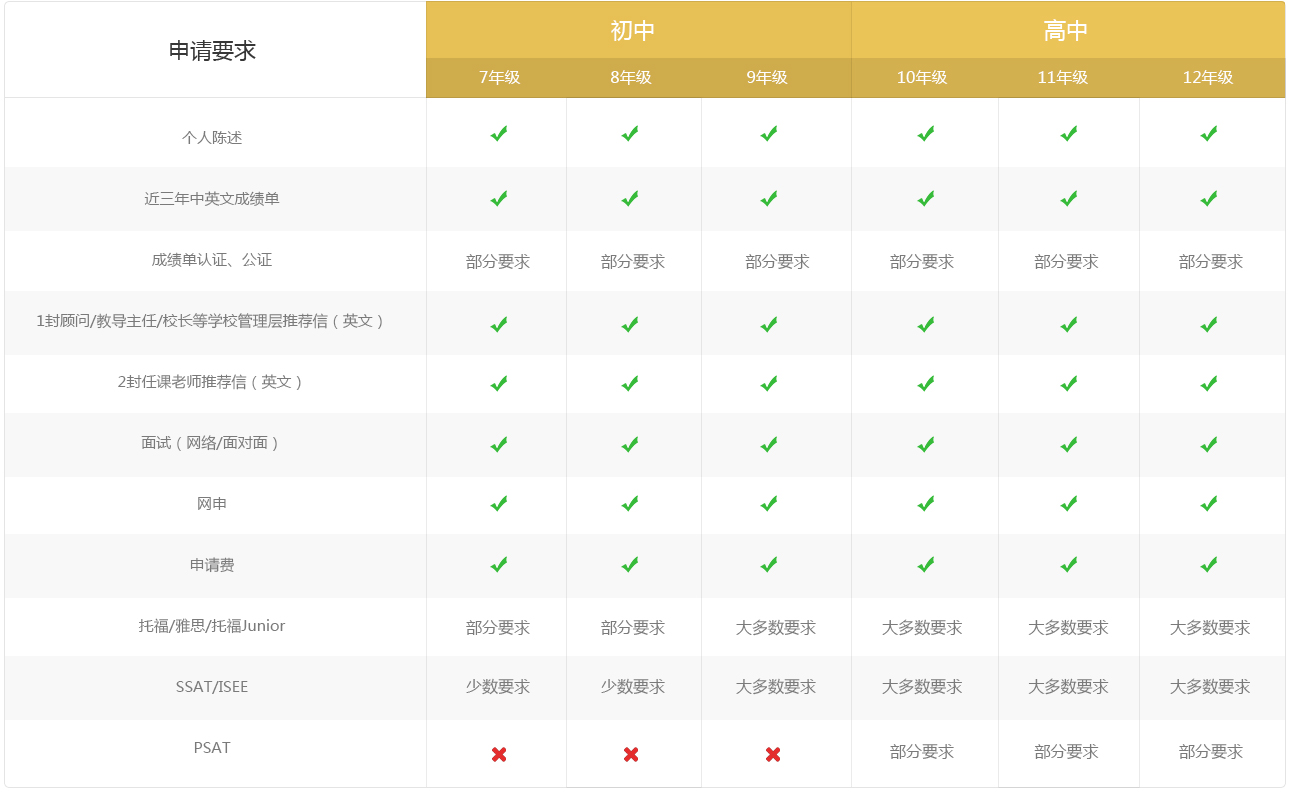Click the 近三年中英文成绩单 checkmark under 7年级

click(499, 198)
